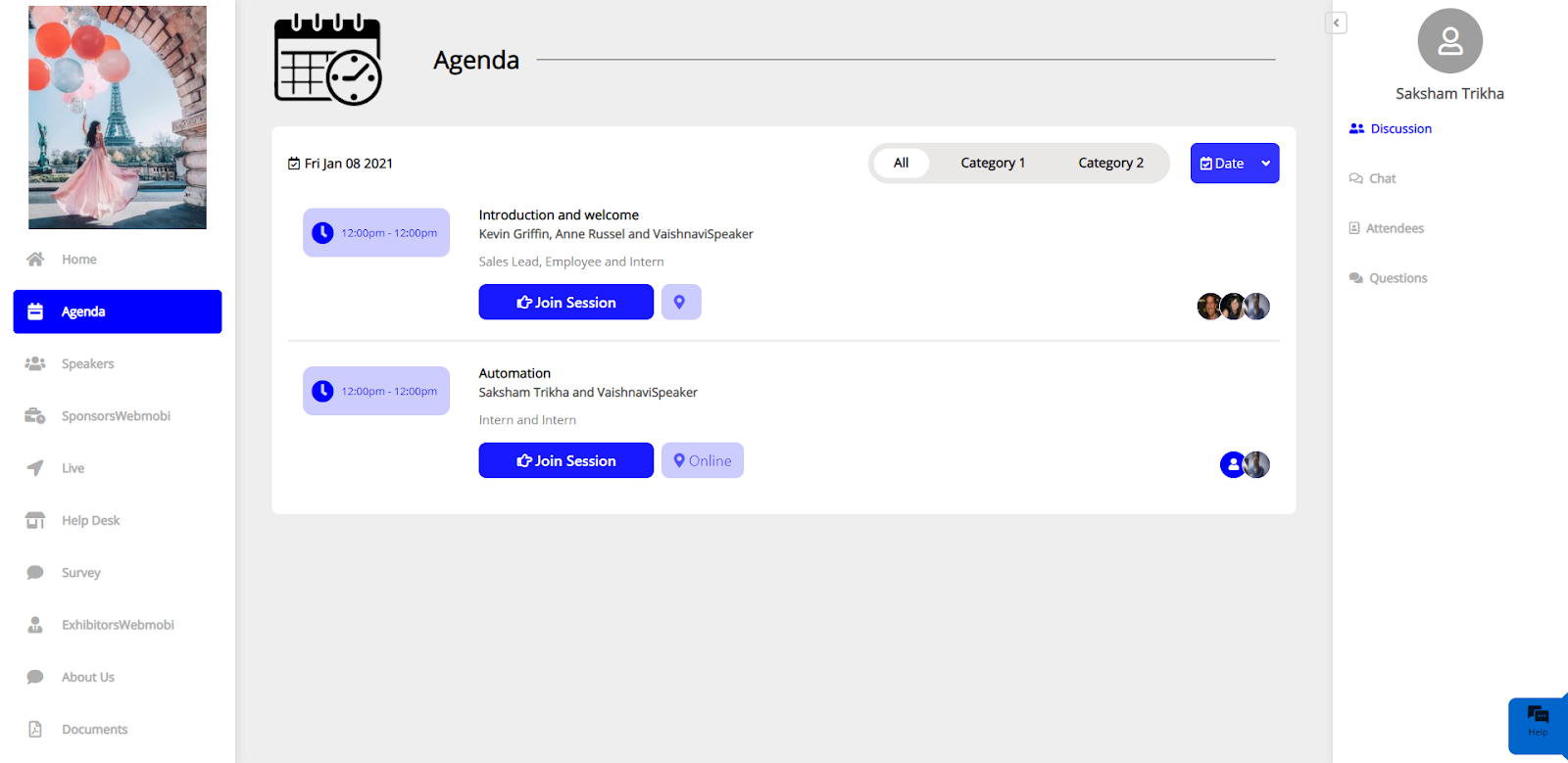This screenshot has height=763, width=1568.
Task: Open the Questions tab
Action: coord(1397,278)
